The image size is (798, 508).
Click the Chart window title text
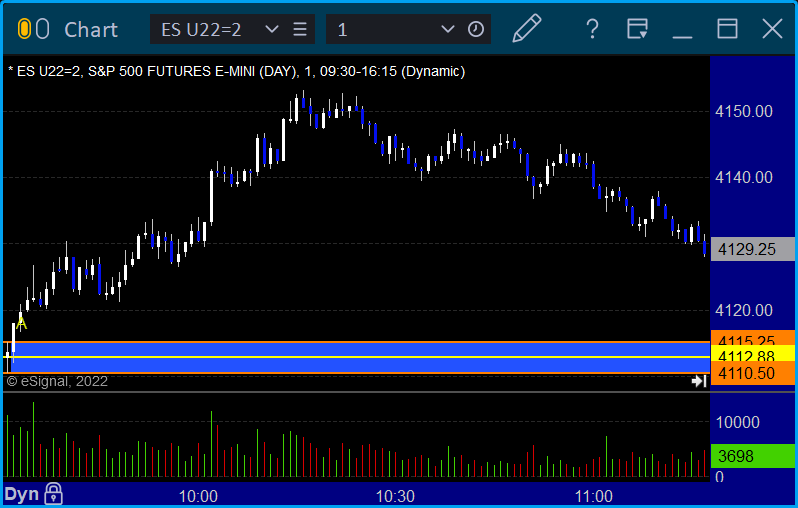click(91, 30)
